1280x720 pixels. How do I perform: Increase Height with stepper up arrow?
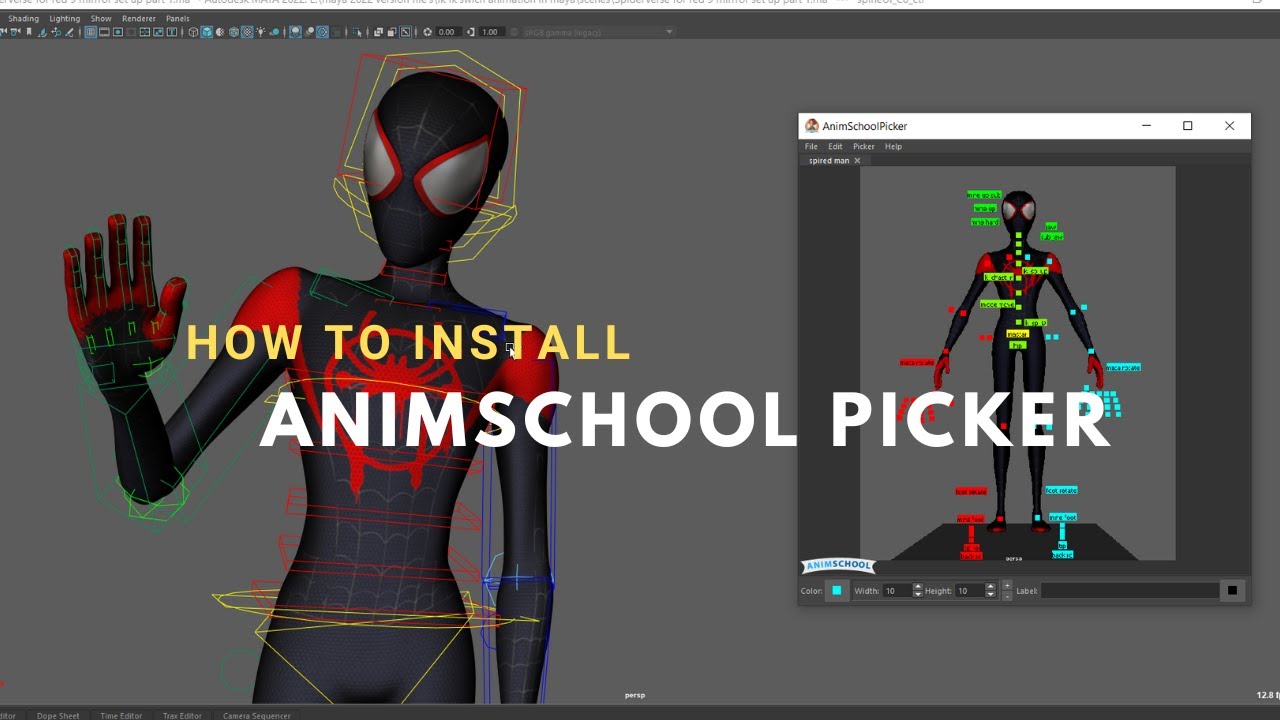990,587
